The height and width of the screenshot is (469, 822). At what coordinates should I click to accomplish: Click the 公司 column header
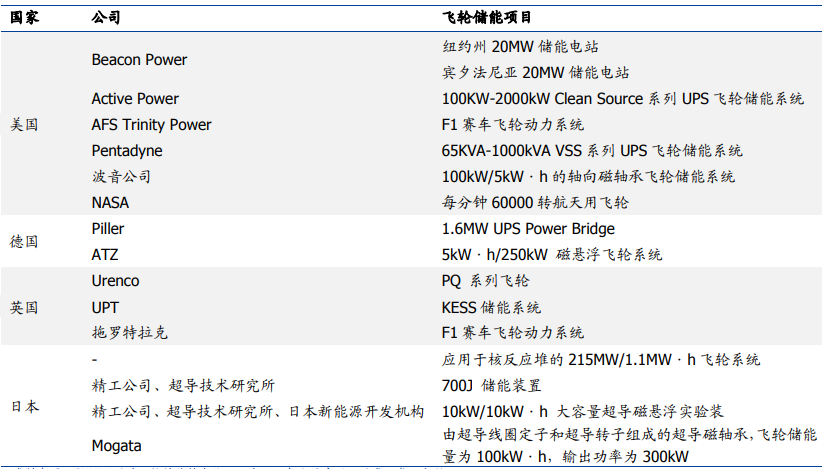pyautogui.click(x=106, y=18)
